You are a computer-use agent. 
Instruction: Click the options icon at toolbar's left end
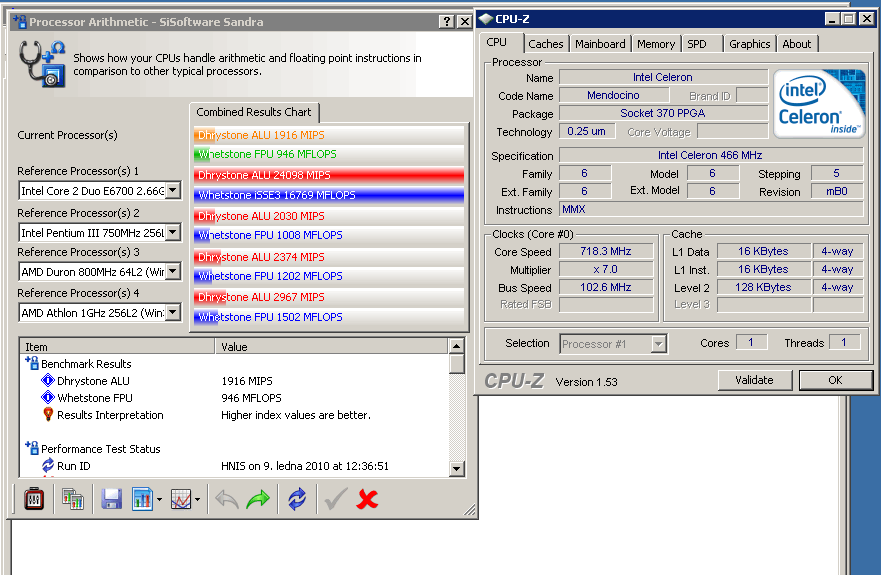pos(34,498)
